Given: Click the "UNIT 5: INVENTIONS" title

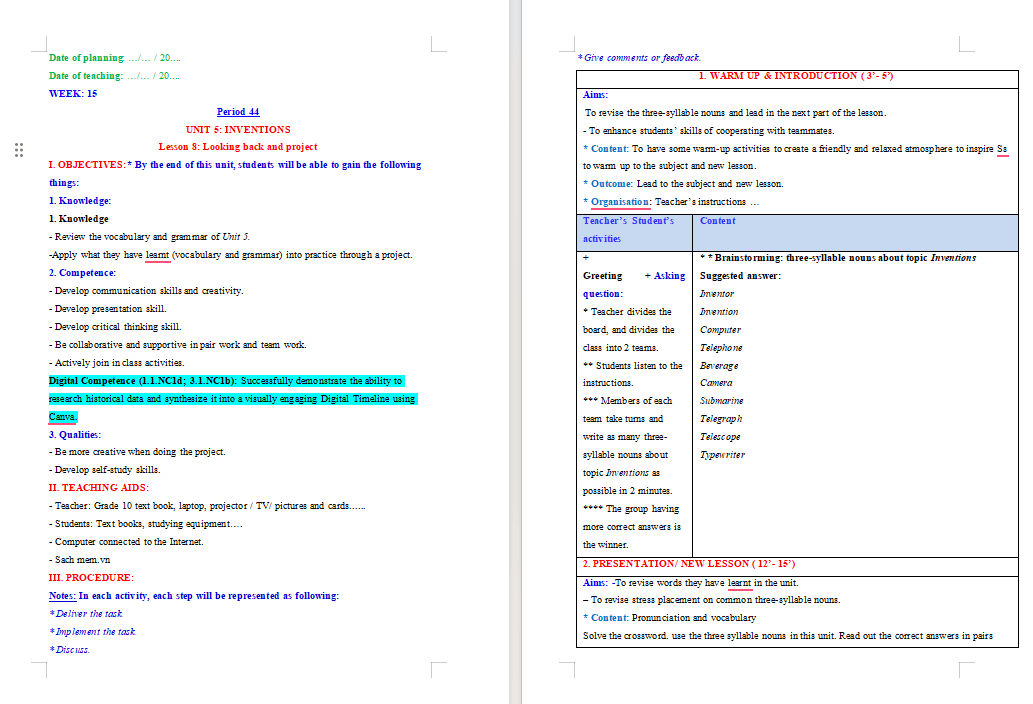Looking at the screenshot, I should coord(238,130).
